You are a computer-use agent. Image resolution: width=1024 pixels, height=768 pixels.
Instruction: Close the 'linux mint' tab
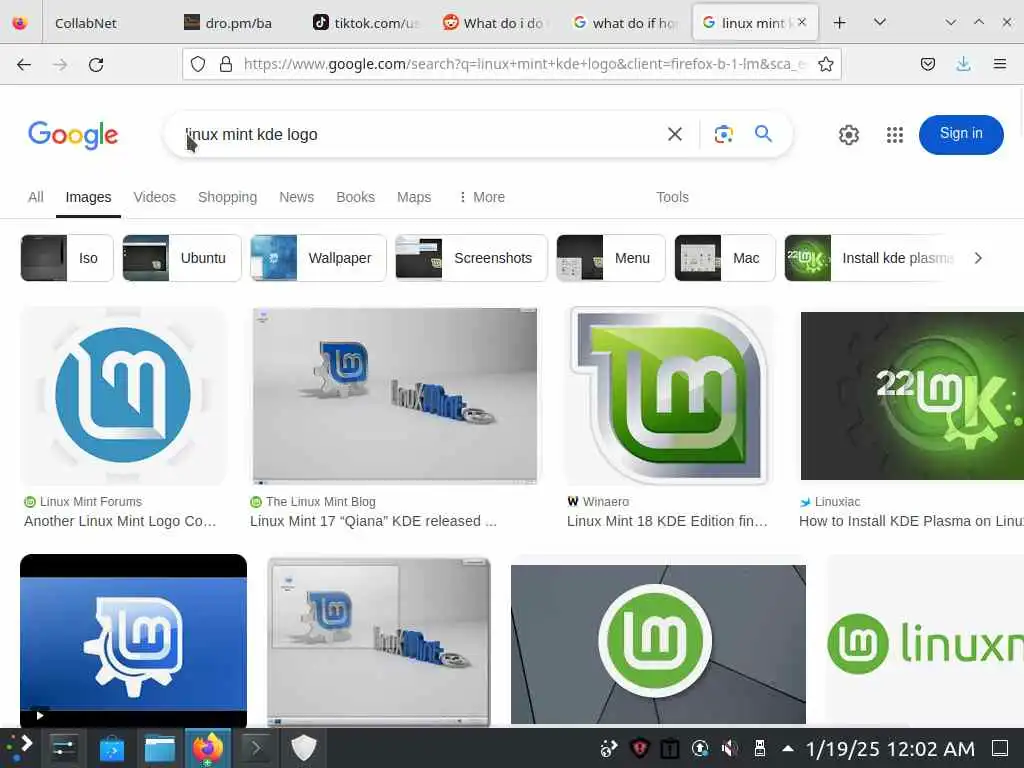point(802,22)
